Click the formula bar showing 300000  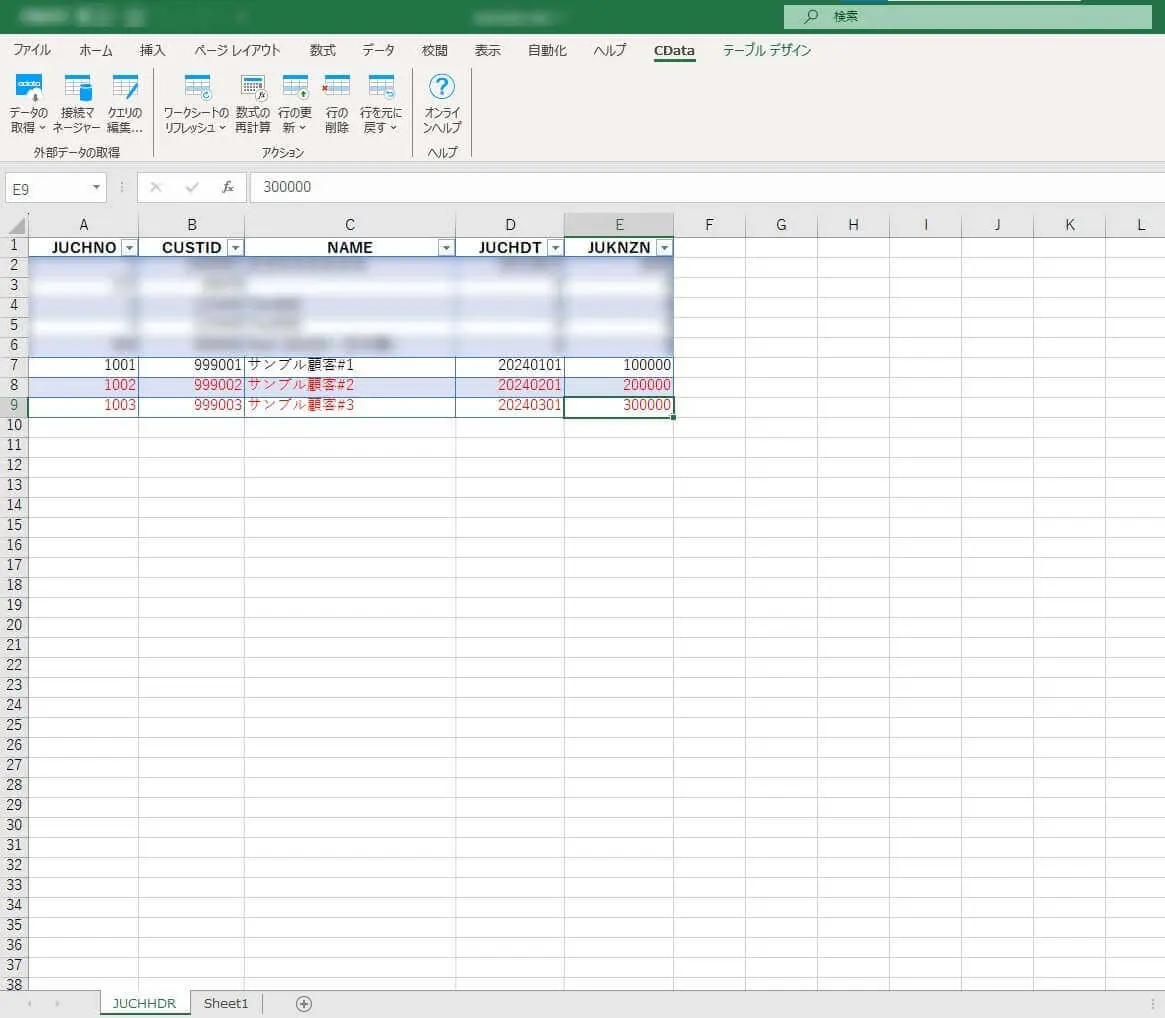click(706, 187)
